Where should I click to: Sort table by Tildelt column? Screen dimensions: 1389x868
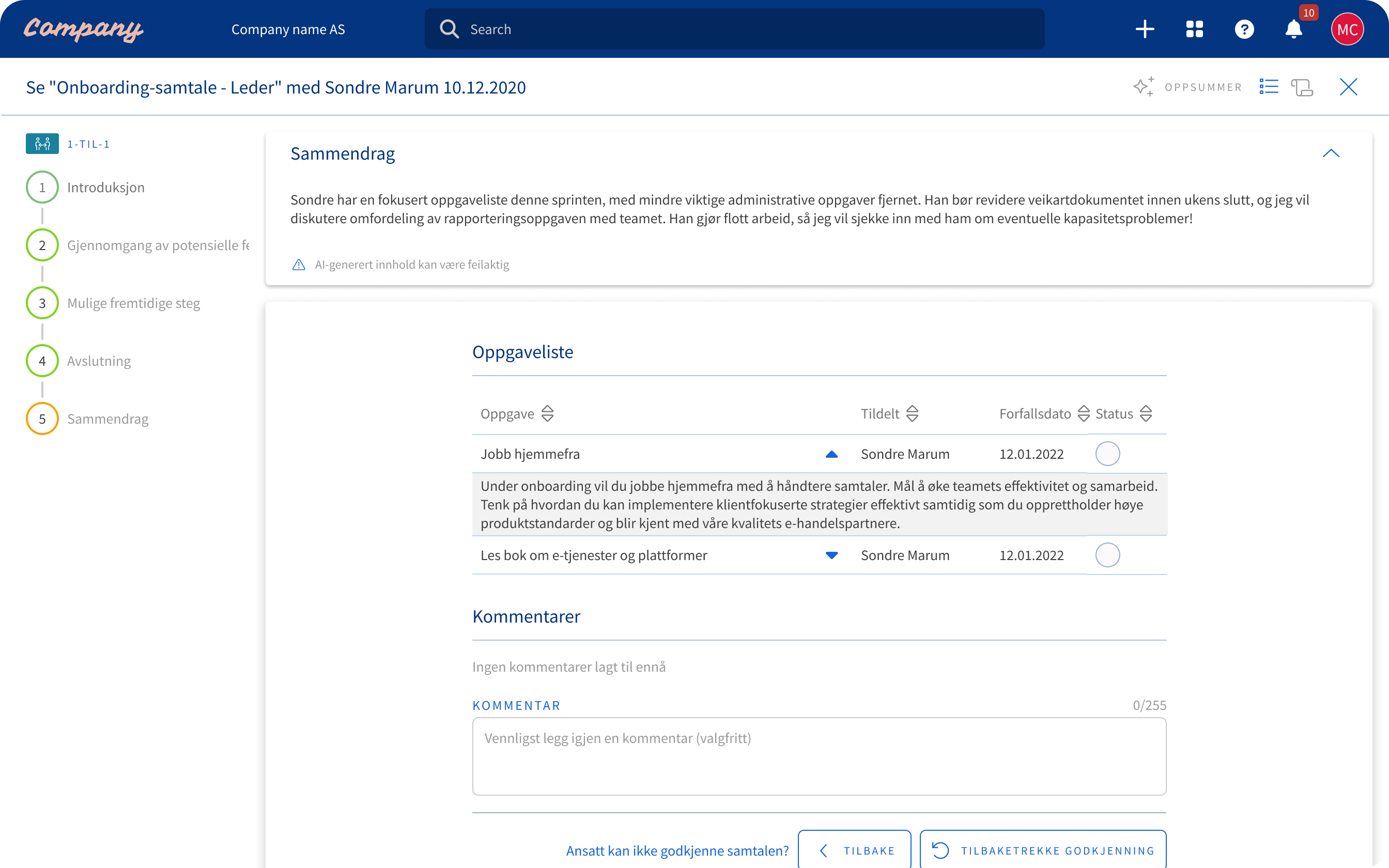tap(912, 413)
